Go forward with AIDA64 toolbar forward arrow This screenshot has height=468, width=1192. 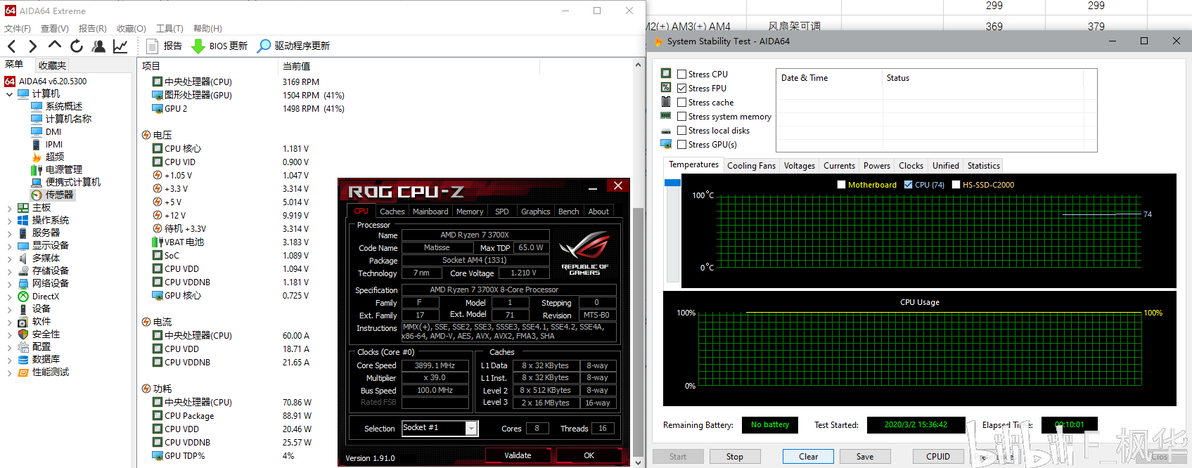tap(33, 46)
